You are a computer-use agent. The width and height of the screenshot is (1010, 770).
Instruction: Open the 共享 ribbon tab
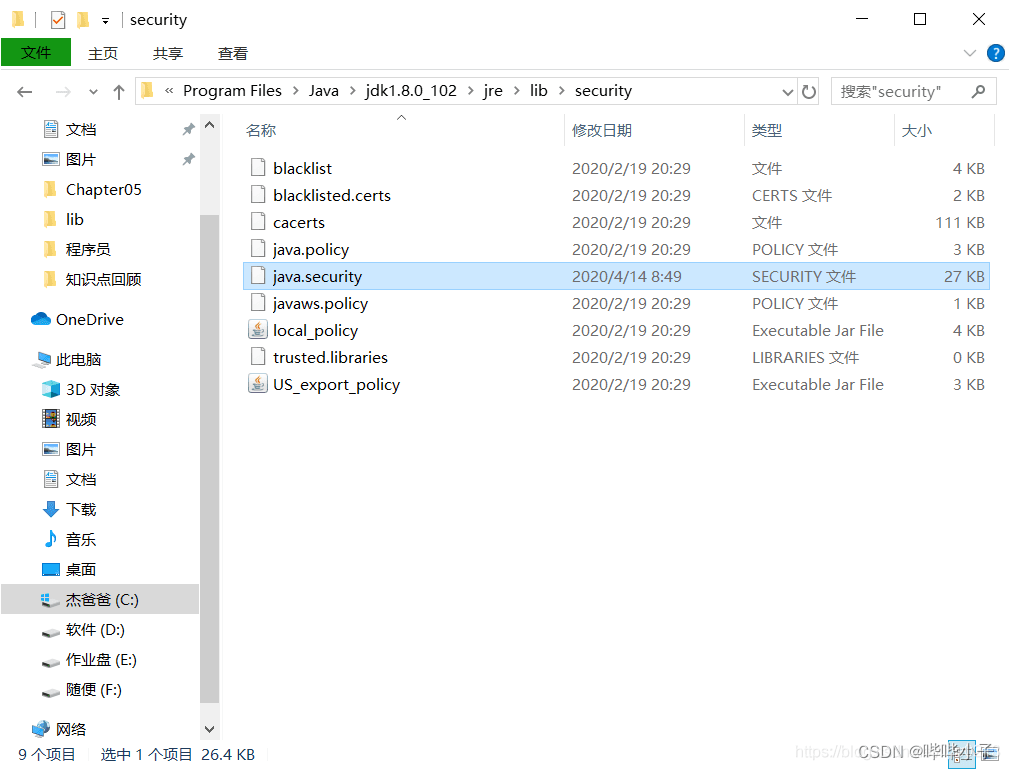coord(168,53)
